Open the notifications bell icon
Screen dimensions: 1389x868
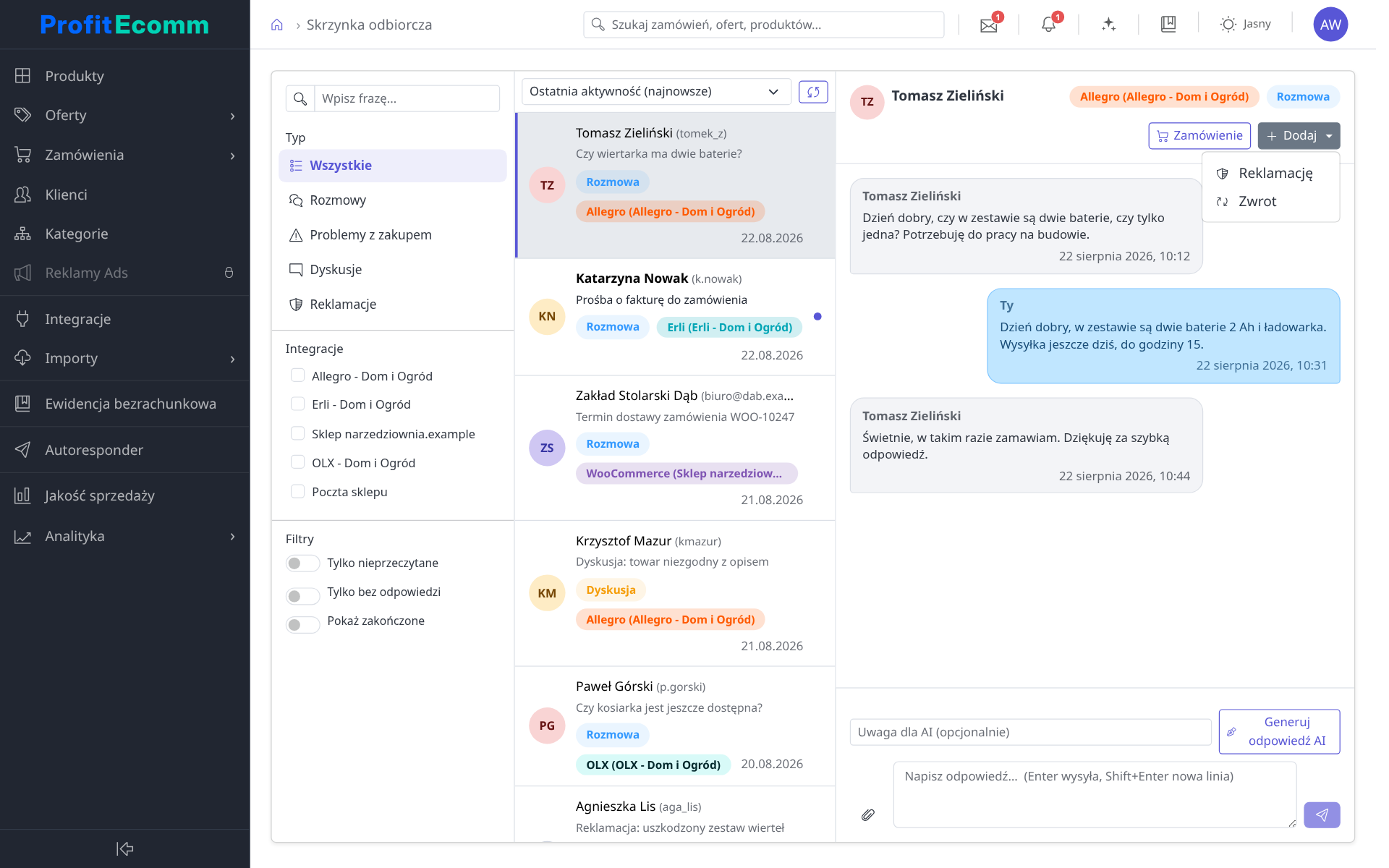tap(1048, 25)
